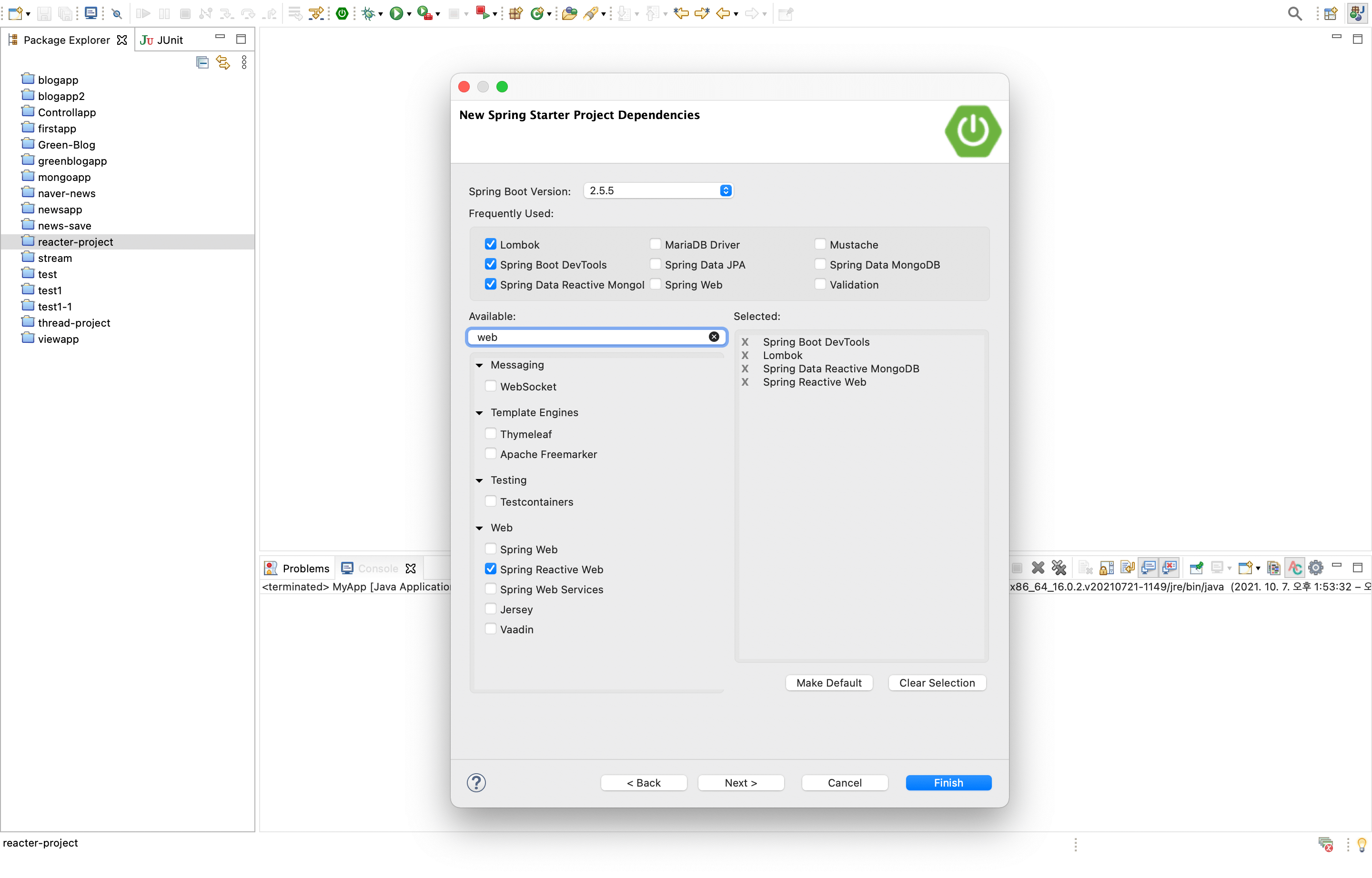Collapse the Web category

(479, 528)
